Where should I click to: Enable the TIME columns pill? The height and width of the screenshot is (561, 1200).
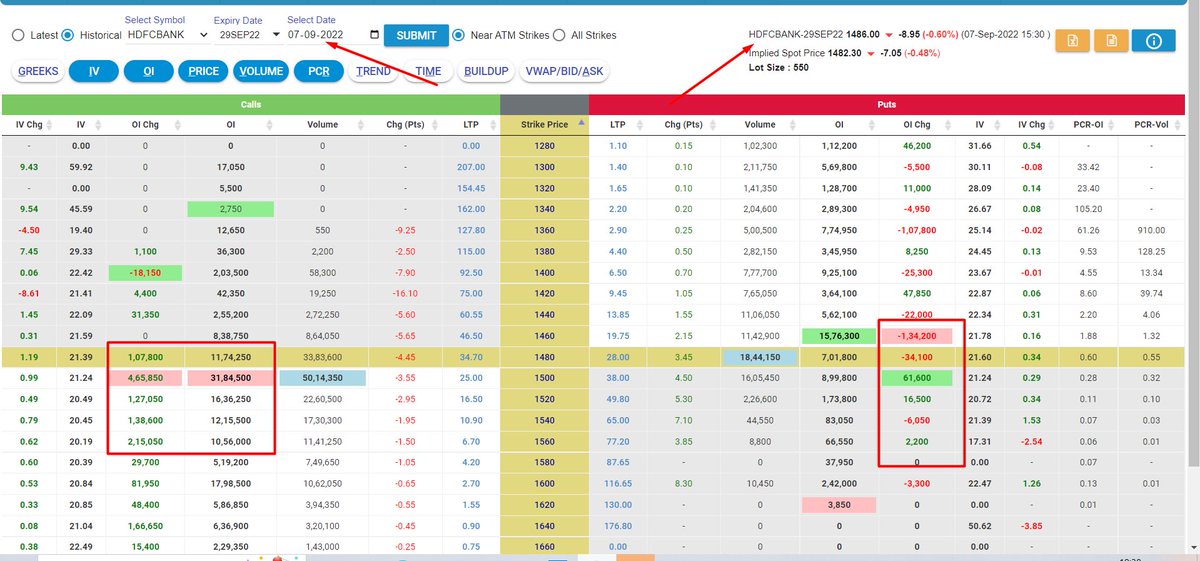click(428, 72)
